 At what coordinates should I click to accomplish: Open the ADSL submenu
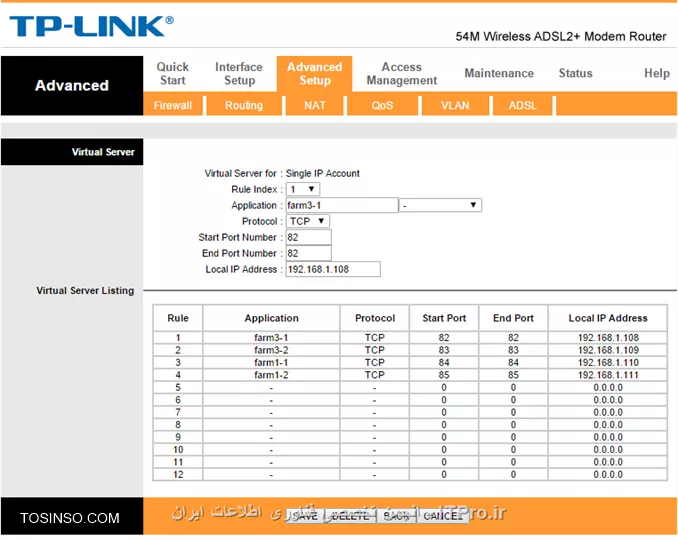pyautogui.click(x=522, y=105)
